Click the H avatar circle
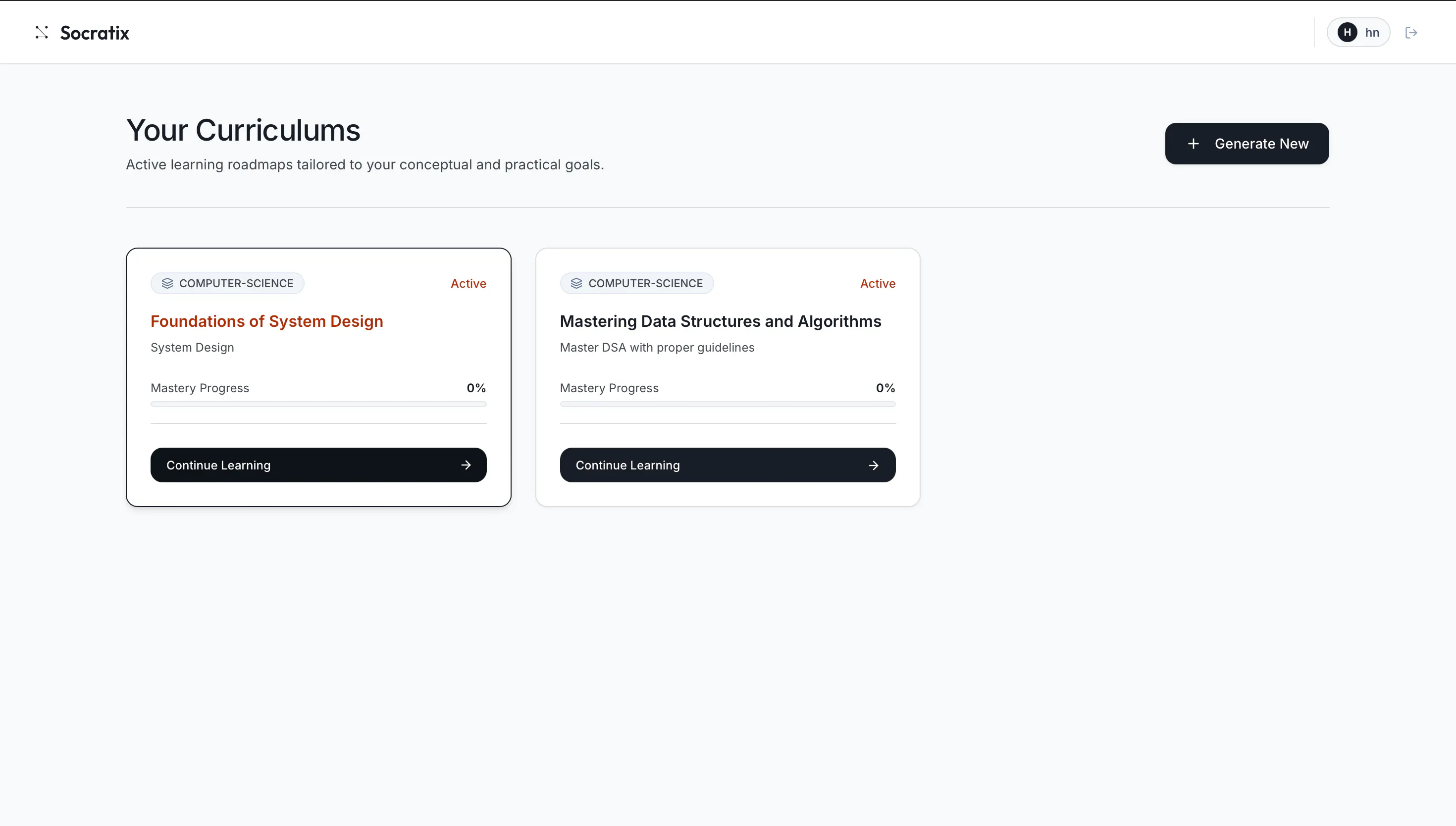Screen dimensions: 1456x826 point(1347,32)
